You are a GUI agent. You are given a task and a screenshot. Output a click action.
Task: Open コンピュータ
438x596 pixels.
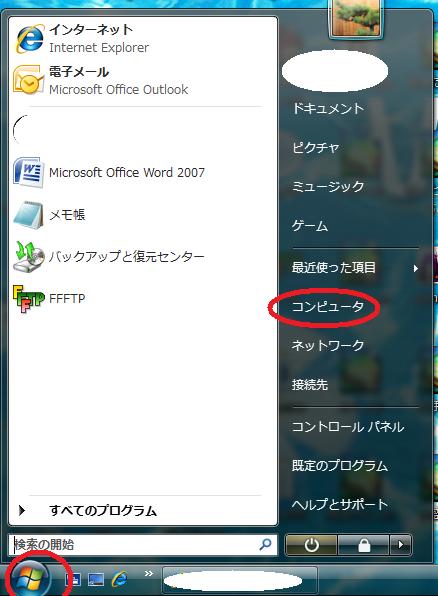(x=328, y=306)
